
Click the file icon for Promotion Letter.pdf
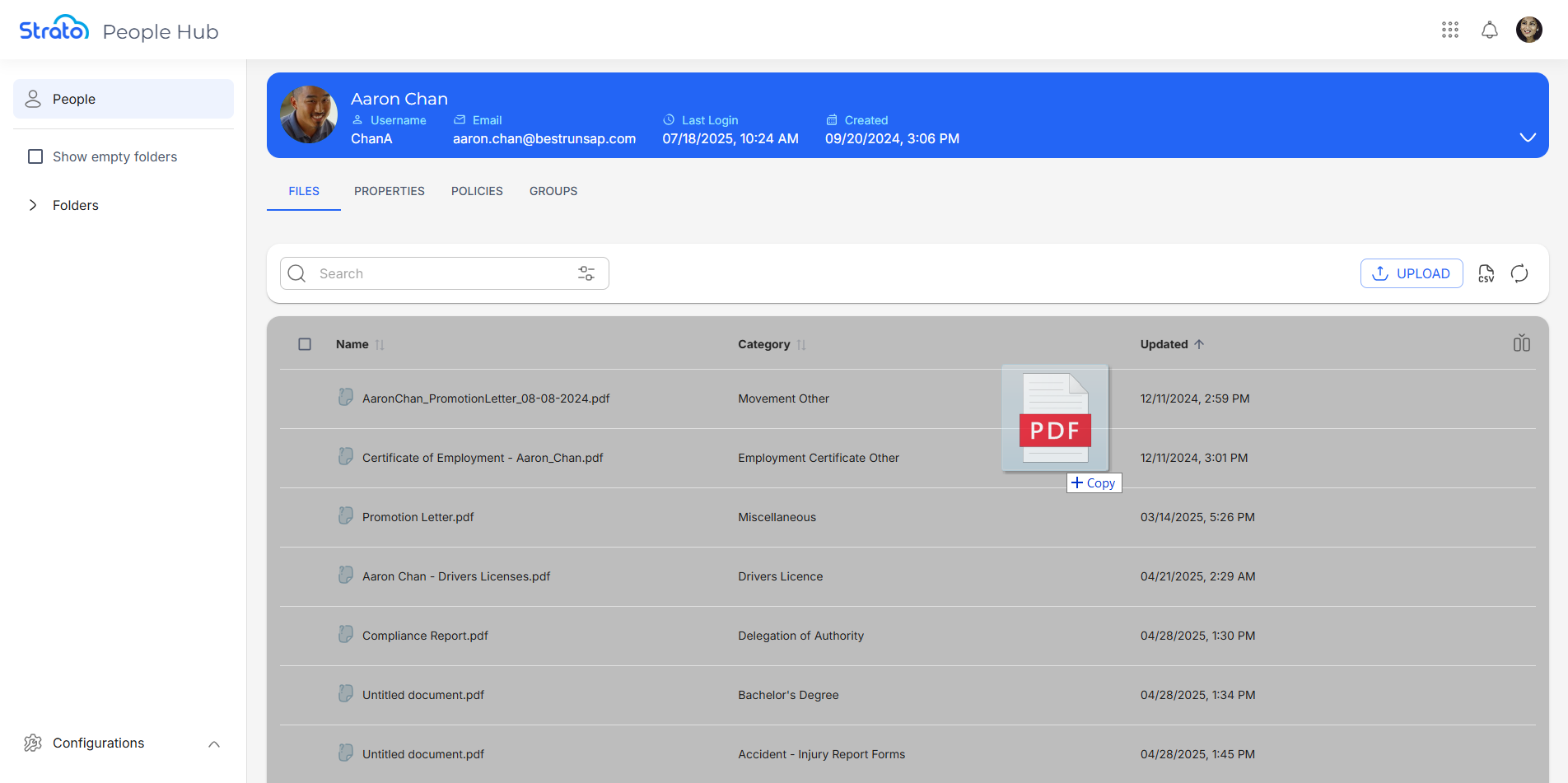[346, 516]
